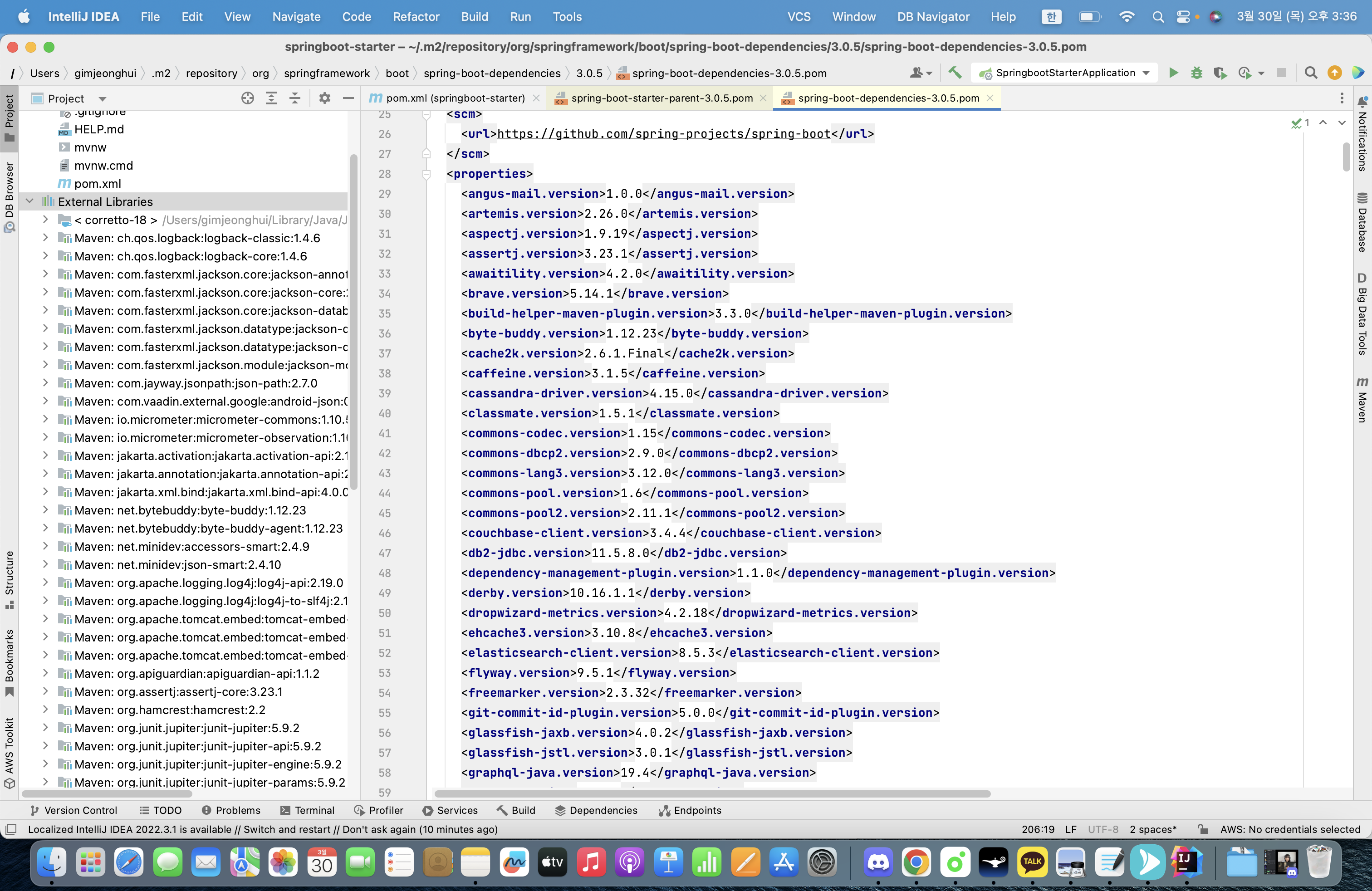Open the Version Control tool window
1372x891 pixels.
tap(73, 810)
